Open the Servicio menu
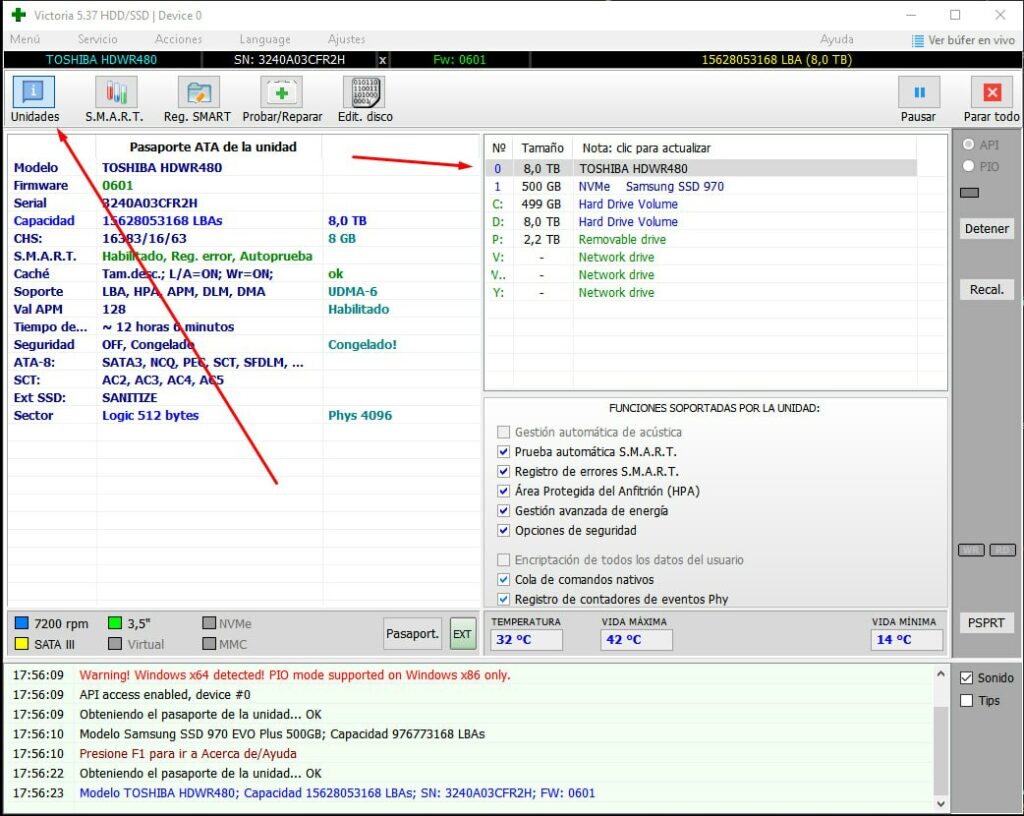This screenshot has height=816, width=1024. coord(97,40)
